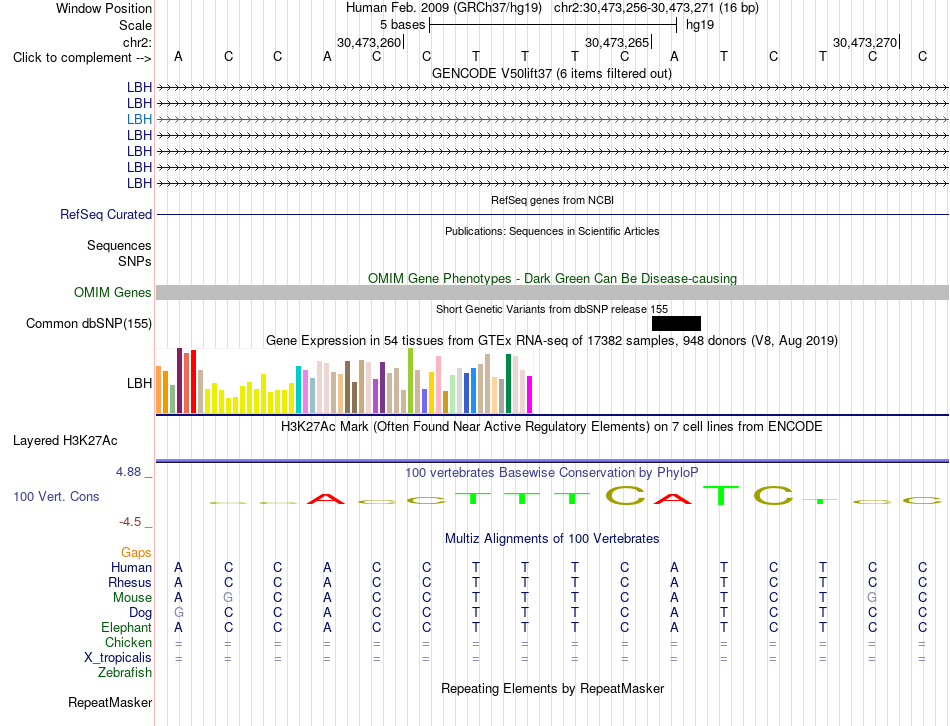Select the Elephant species row label
950x726 pixels.
[x=127, y=627]
